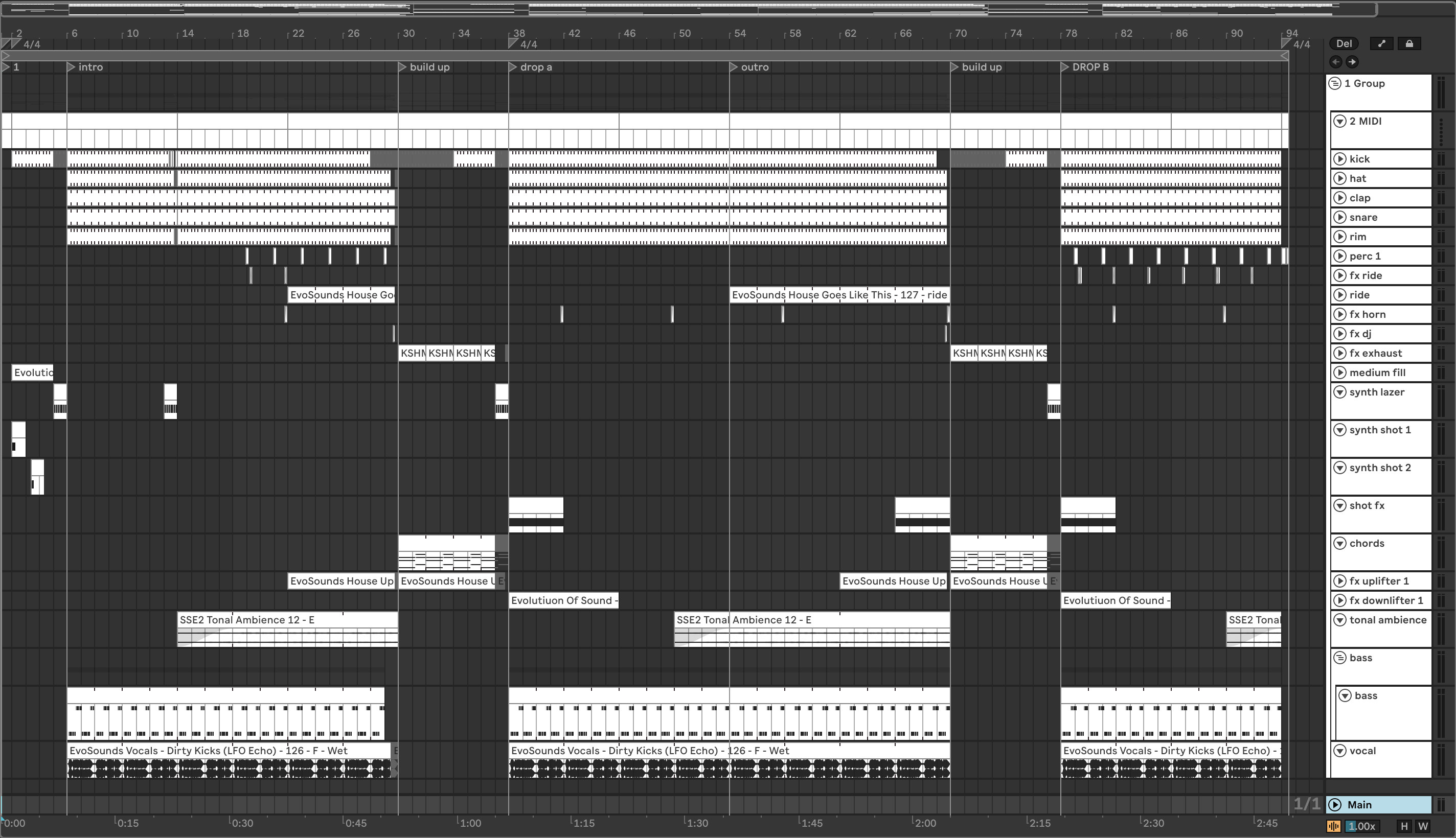Viewport: 1456px width, 838px height.
Task: Collapse the synth lazer track
Action: click(1340, 392)
